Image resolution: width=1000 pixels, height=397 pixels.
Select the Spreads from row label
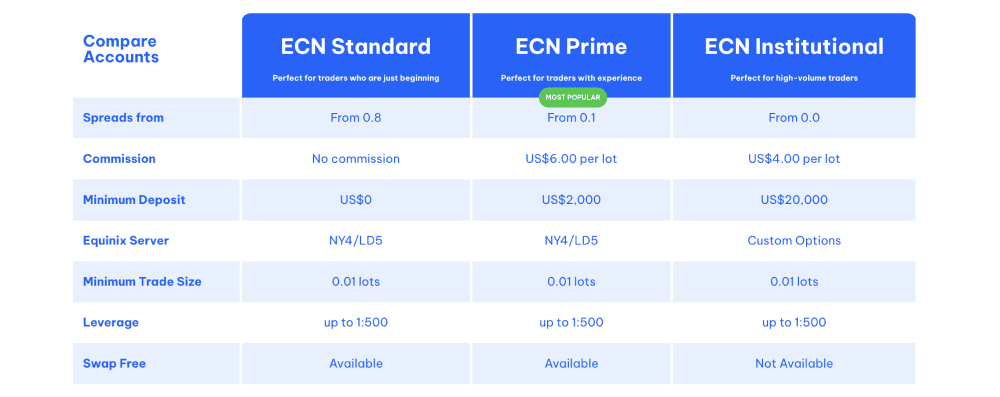tap(123, 117)
